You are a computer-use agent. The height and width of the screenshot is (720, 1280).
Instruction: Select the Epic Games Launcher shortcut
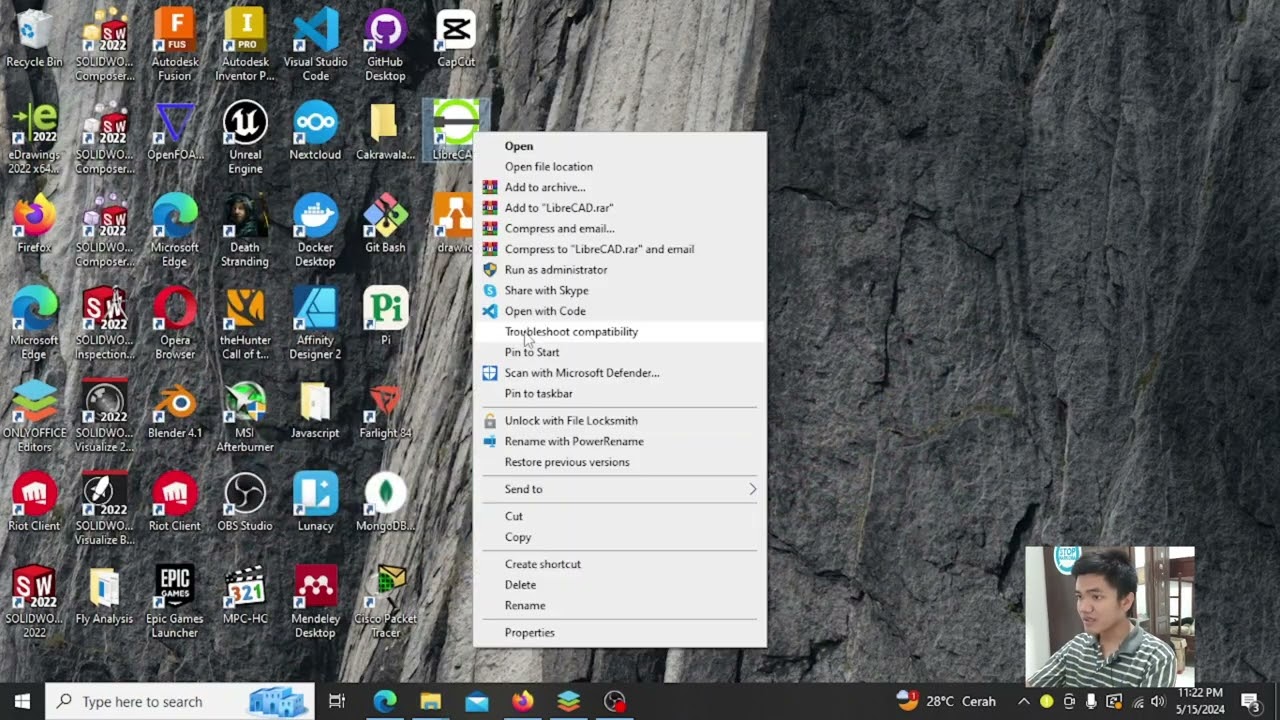click(x=175, y=603)
